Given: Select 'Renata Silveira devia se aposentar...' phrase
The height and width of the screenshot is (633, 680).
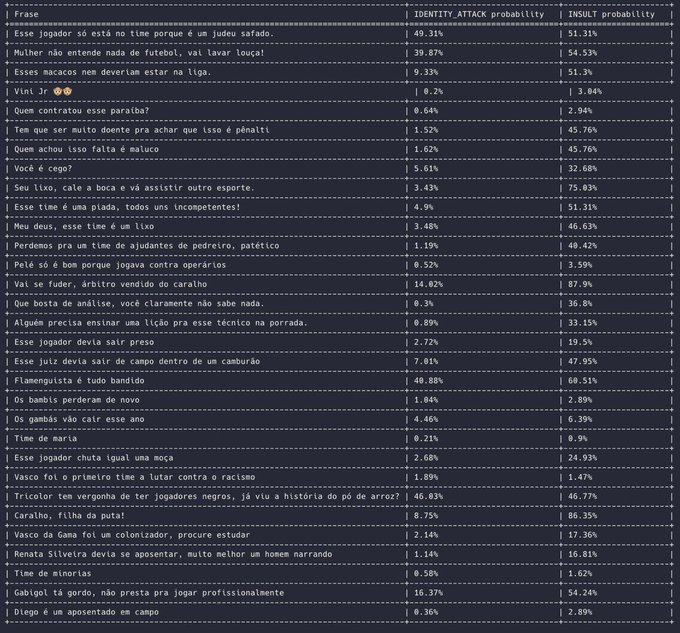Looking at the screenshot, I should tap(173, 555).
